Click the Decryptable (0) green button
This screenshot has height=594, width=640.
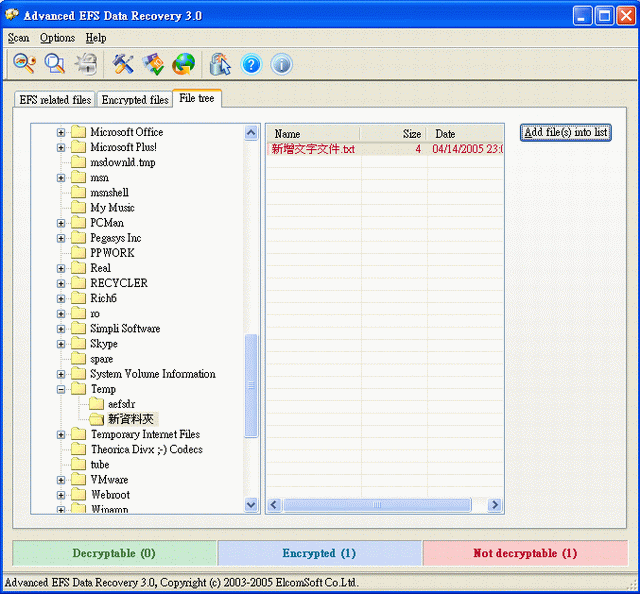[x=114, y=553]
